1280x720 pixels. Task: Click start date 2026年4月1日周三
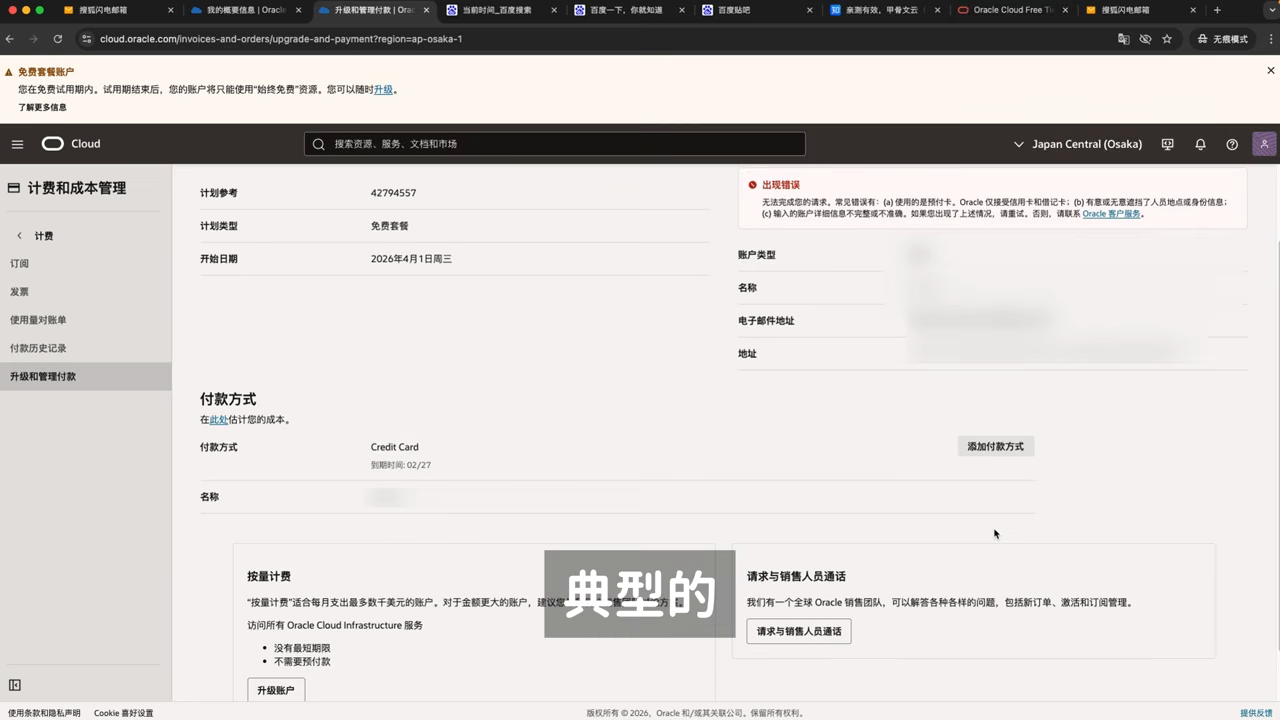411,259
